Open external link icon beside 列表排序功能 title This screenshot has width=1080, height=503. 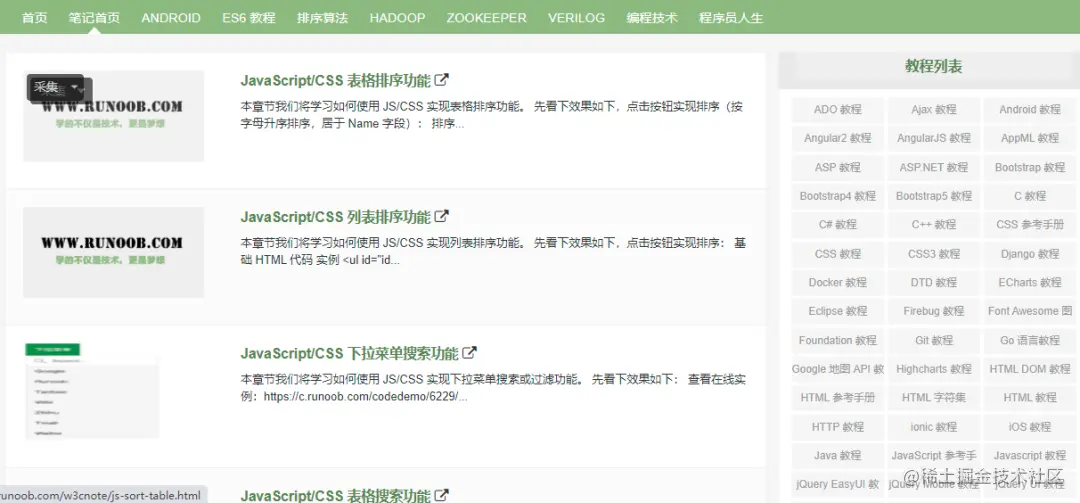(x=442, y=216)
